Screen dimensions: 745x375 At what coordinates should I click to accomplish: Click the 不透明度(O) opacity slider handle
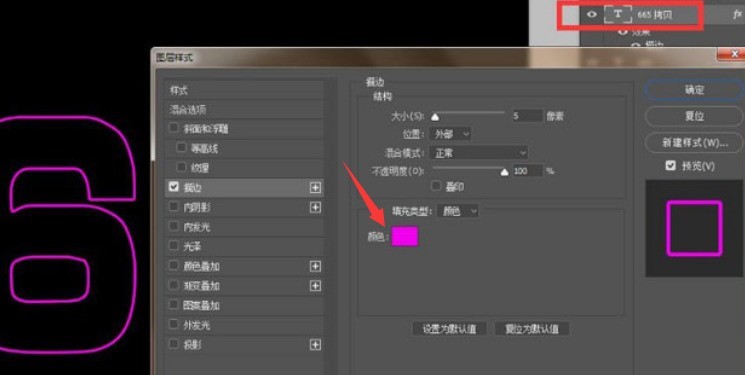pyautogui.click(x=505, y=172)
